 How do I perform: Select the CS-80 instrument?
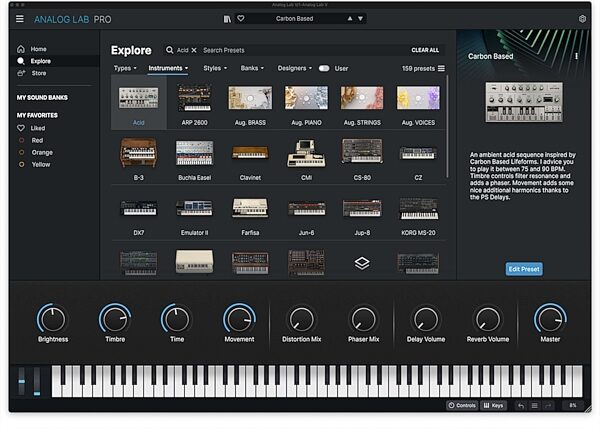362,159
